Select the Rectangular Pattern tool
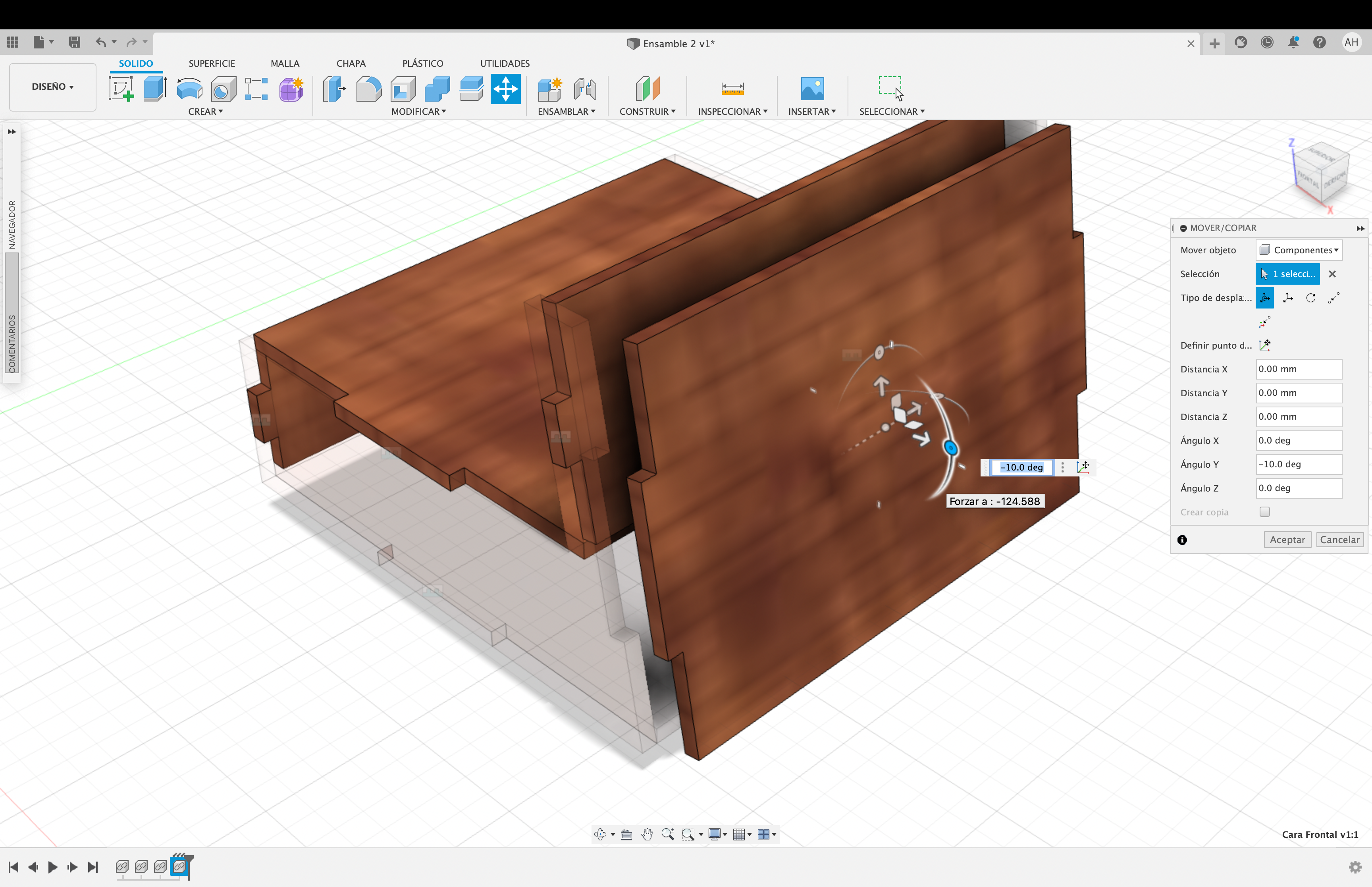 pyautogui.click(x=257, y=89)
